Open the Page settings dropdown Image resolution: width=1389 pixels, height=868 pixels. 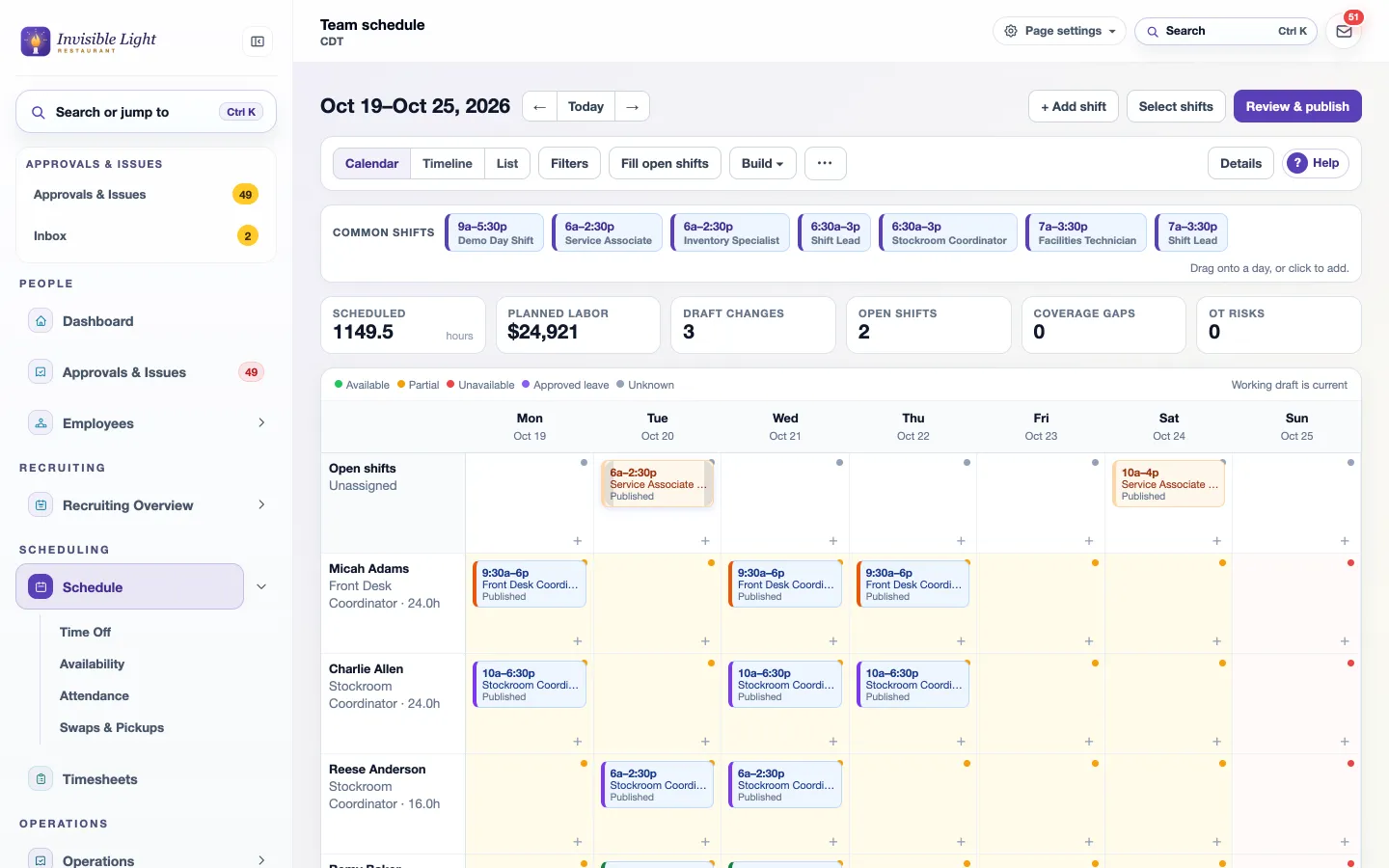click(x=1059, y=31)
